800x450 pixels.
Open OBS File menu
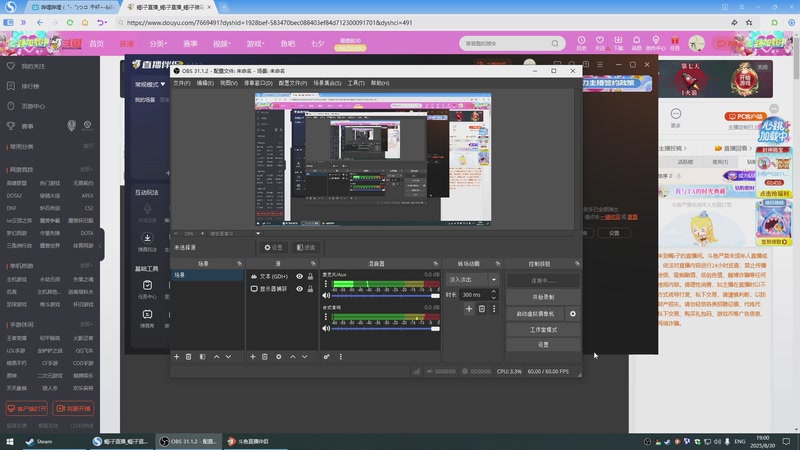click(x=182, y=83)
